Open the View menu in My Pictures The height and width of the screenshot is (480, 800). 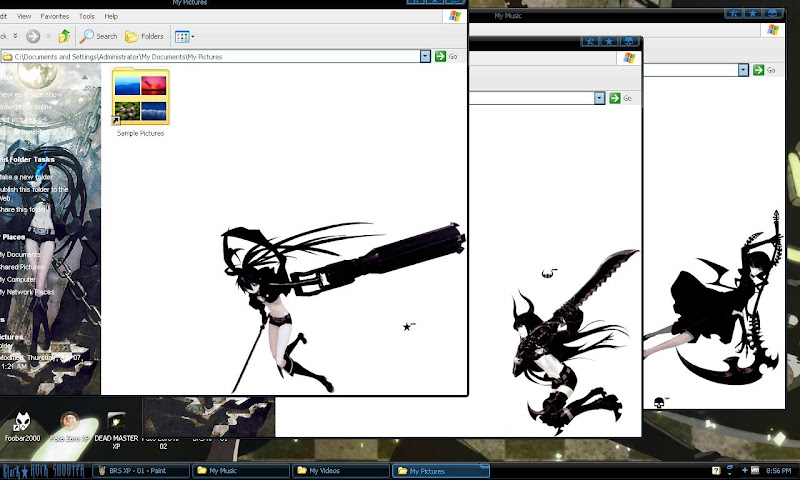coord(23,16)
